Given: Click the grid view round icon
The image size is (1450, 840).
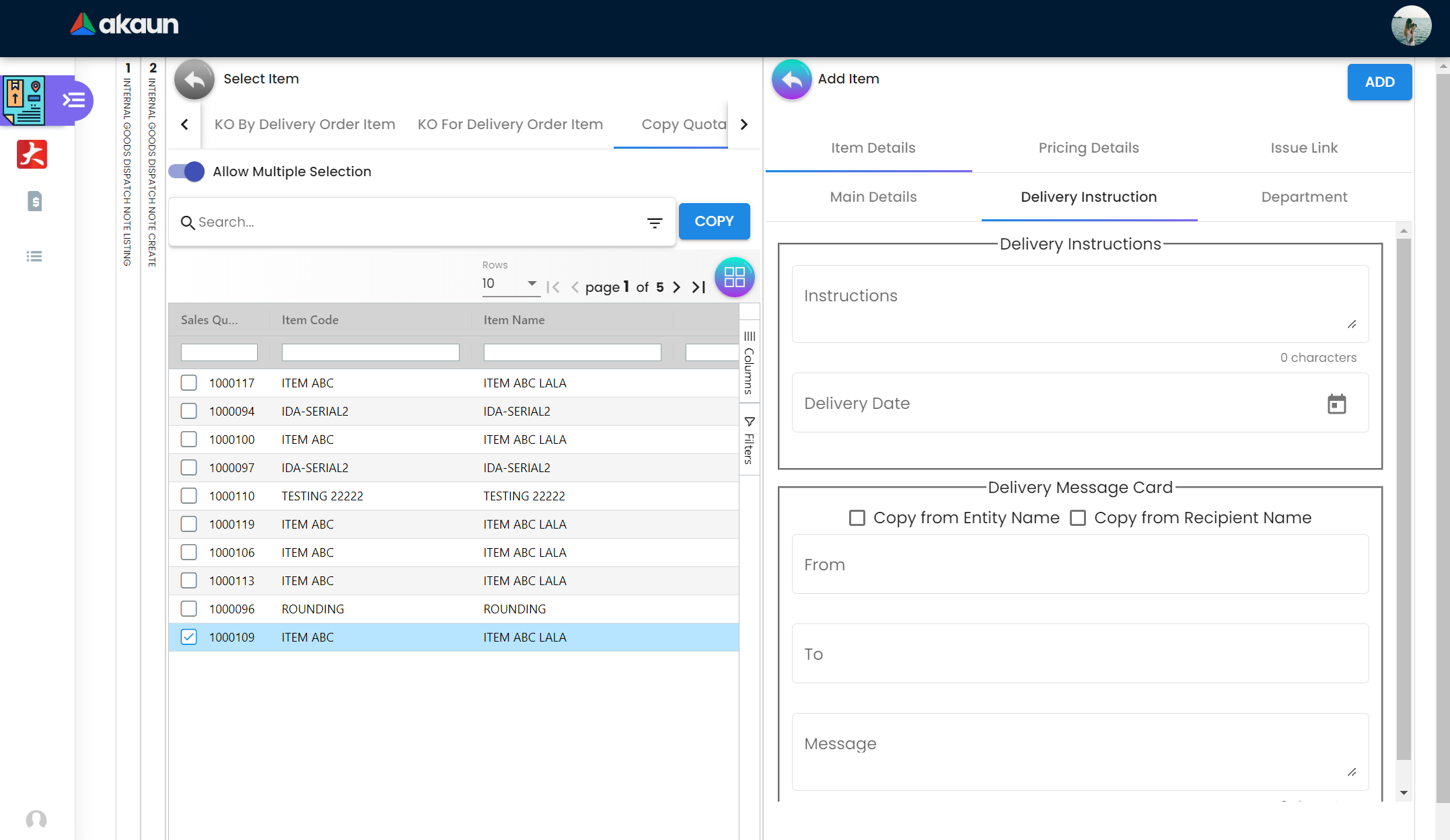Looking at the screenshot, I should (734, 277).
